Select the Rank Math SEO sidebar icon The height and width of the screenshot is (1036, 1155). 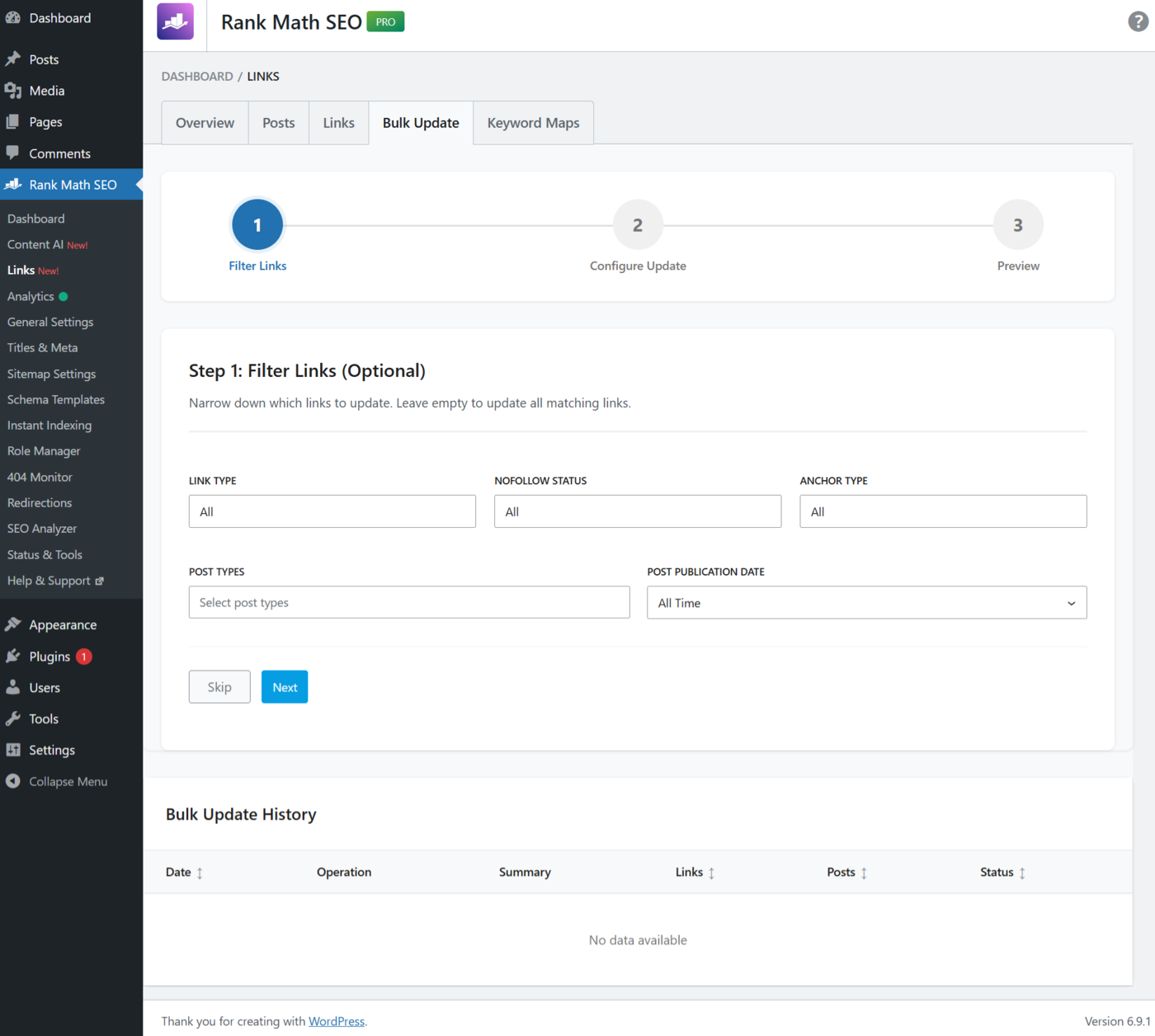pyautogui.click(x=14, y=184)
